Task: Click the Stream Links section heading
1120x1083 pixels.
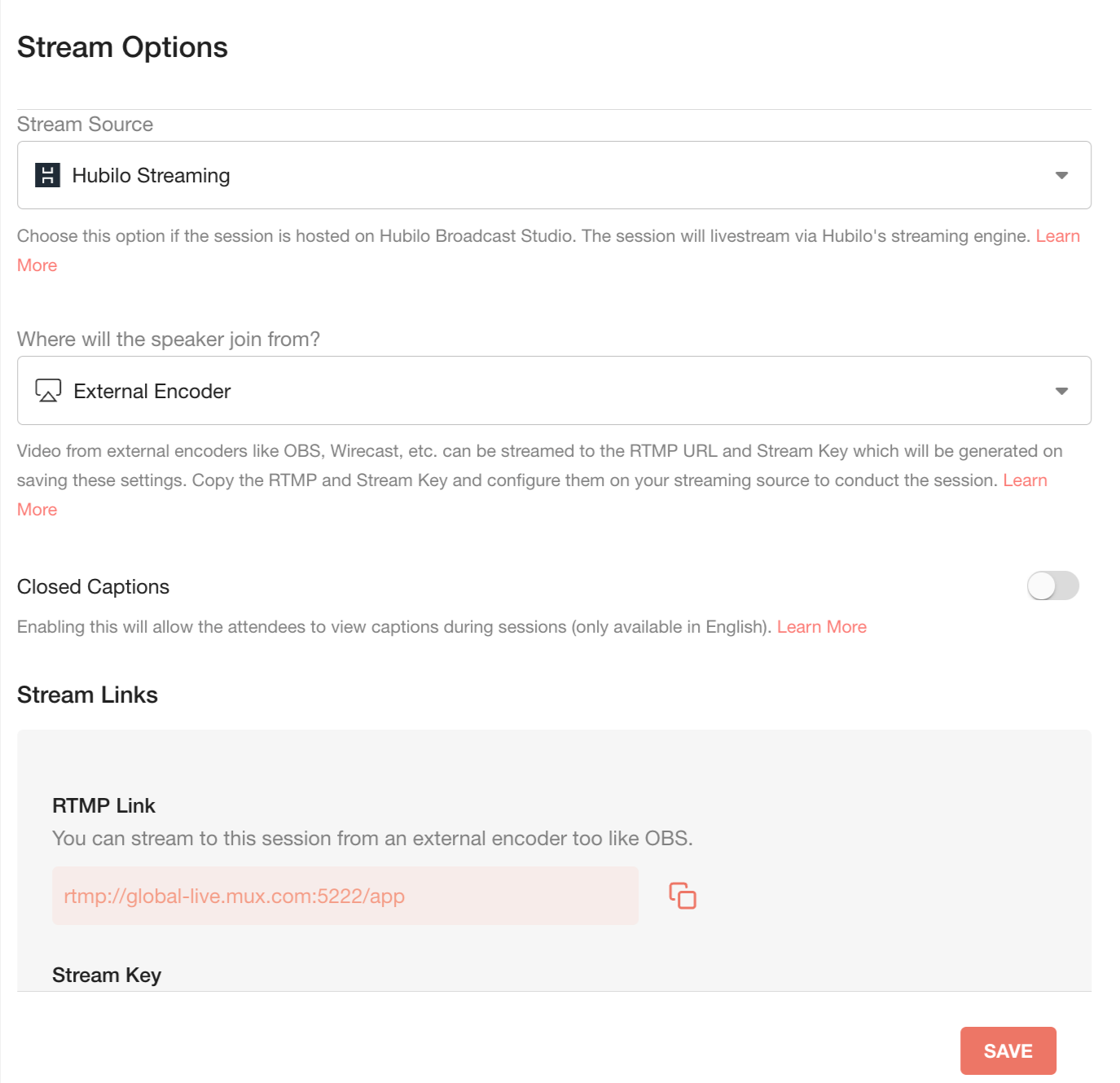Action: point(87,695)
